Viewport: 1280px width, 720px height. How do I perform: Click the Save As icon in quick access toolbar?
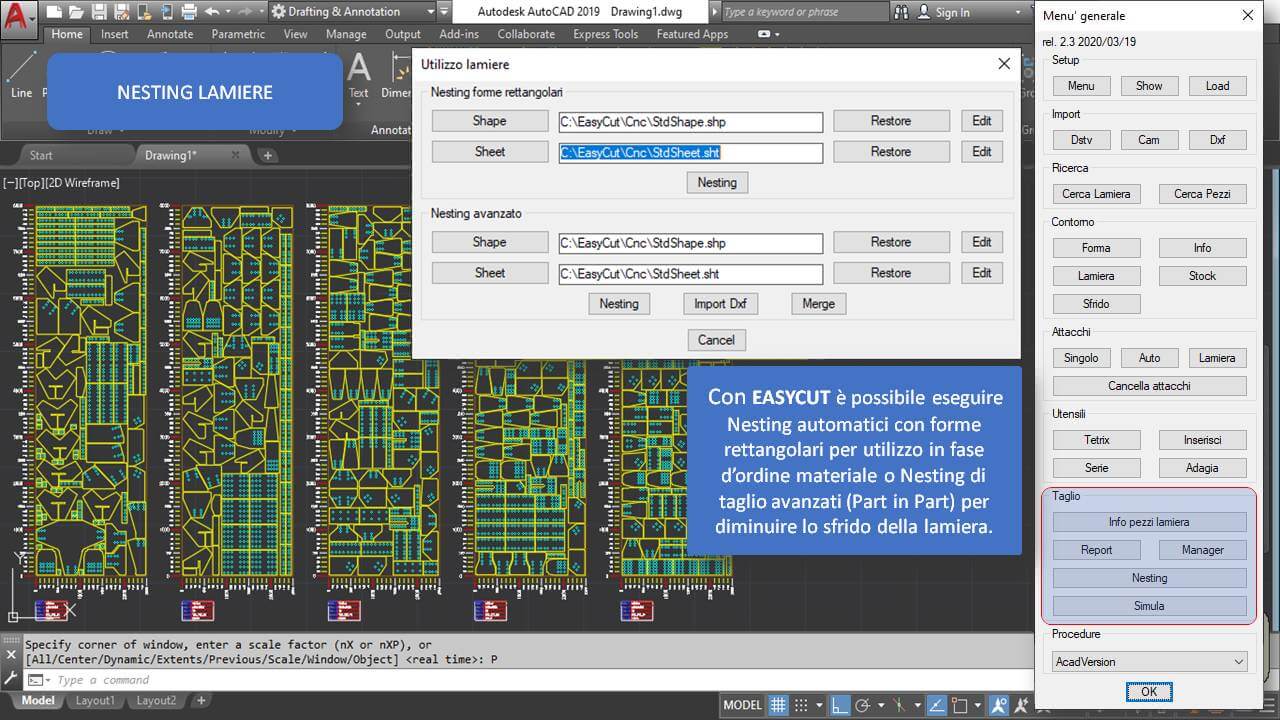121,12
